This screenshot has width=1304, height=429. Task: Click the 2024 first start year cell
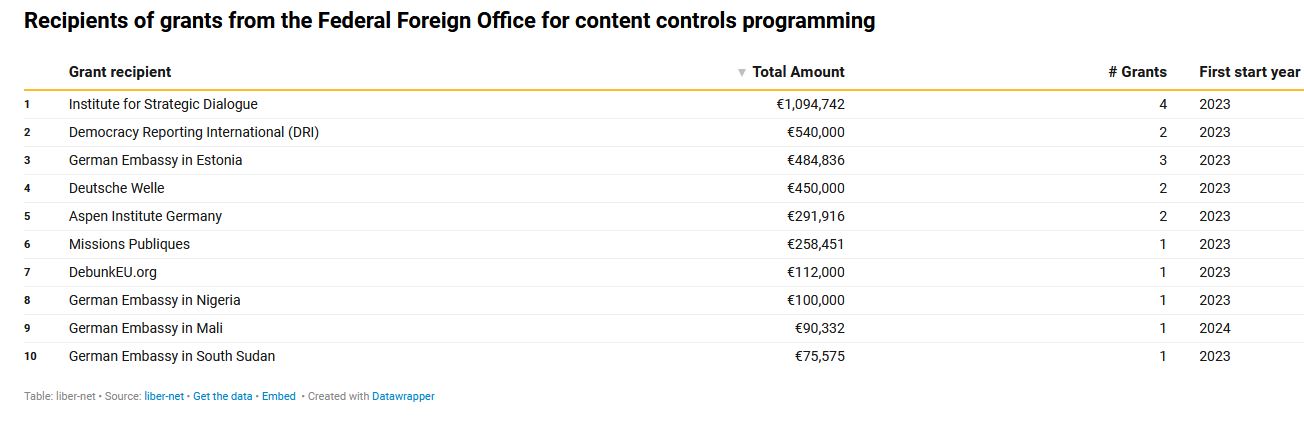coord(1214,328)
